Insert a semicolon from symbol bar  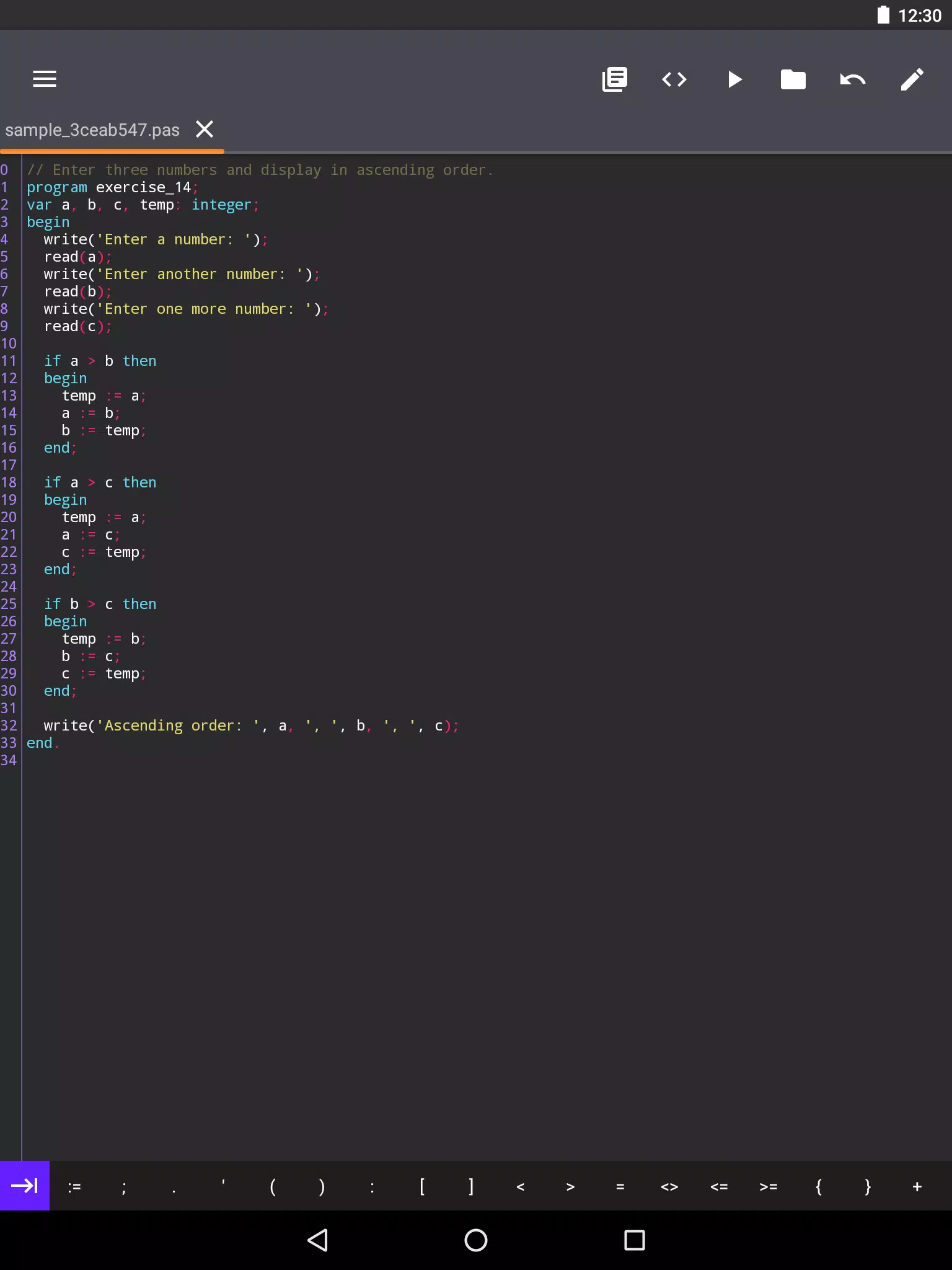click(124, 1187)
